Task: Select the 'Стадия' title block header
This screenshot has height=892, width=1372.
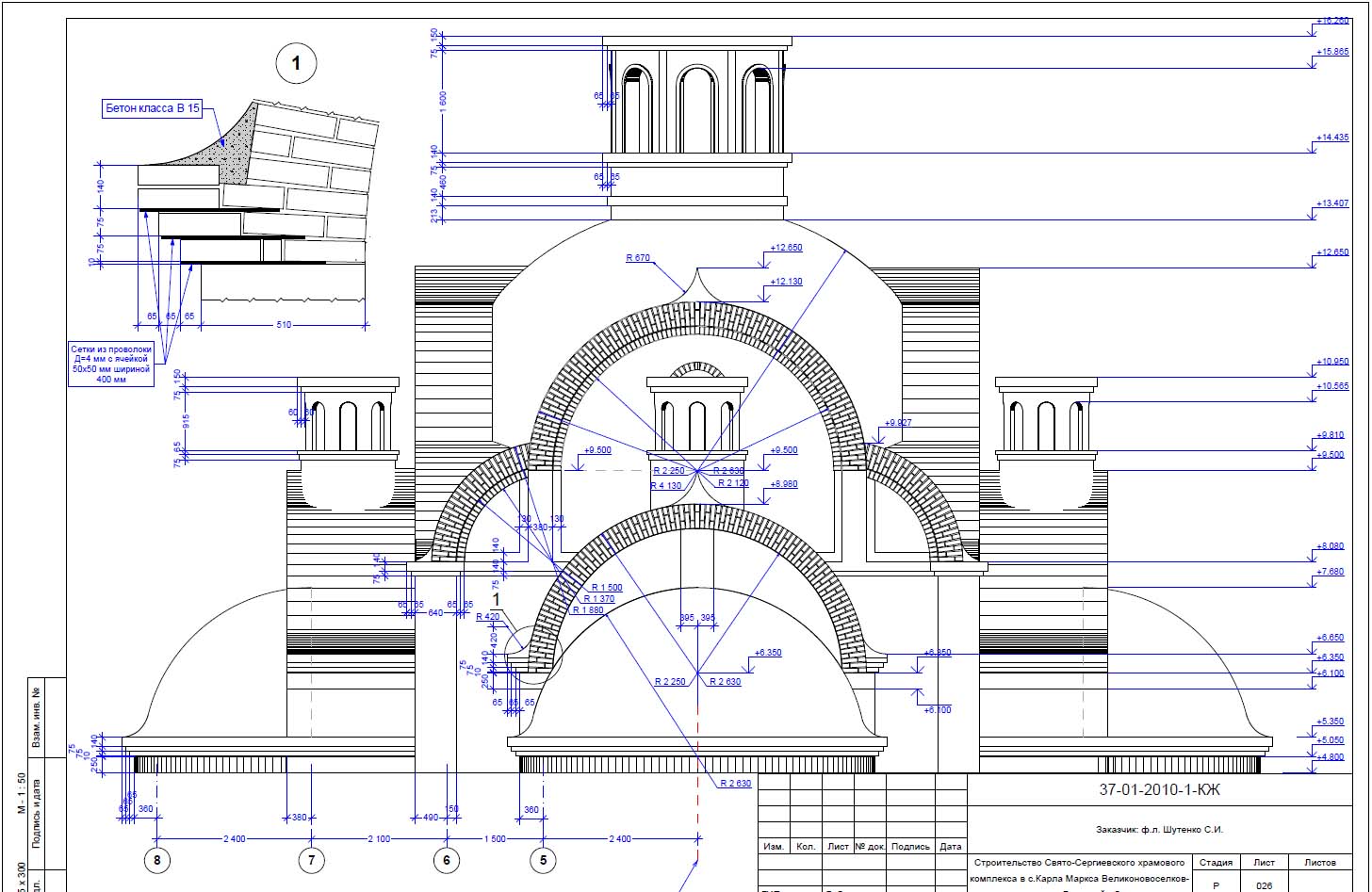Action: tap(1216, 862)
